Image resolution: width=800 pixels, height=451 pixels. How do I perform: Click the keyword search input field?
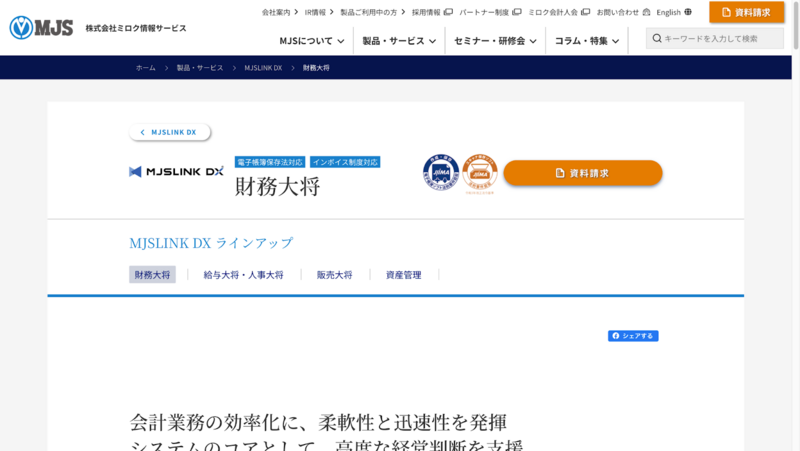[714, 38]
